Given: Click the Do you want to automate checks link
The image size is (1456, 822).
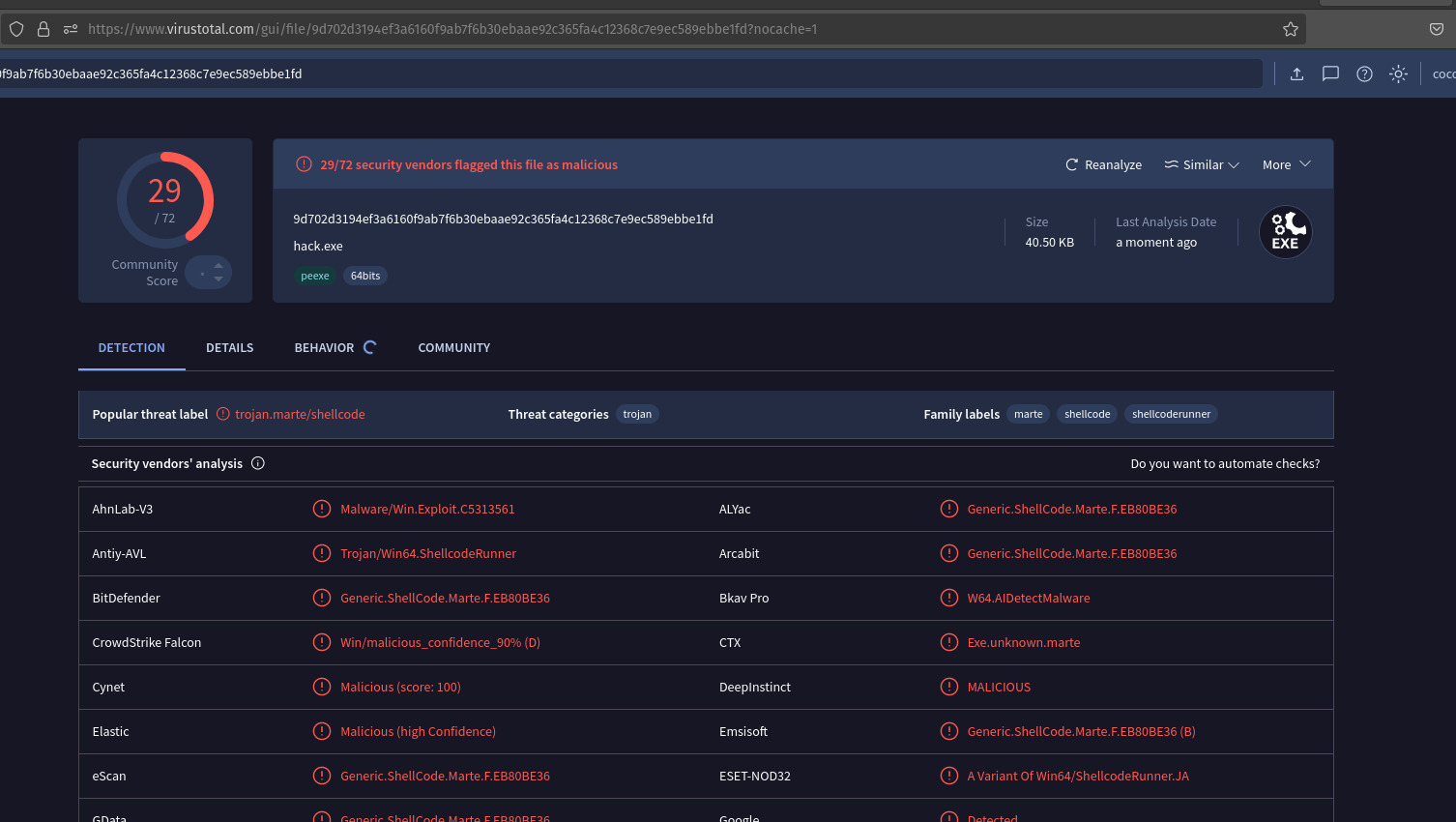Looking at the screenshot, I should 1225,463.
